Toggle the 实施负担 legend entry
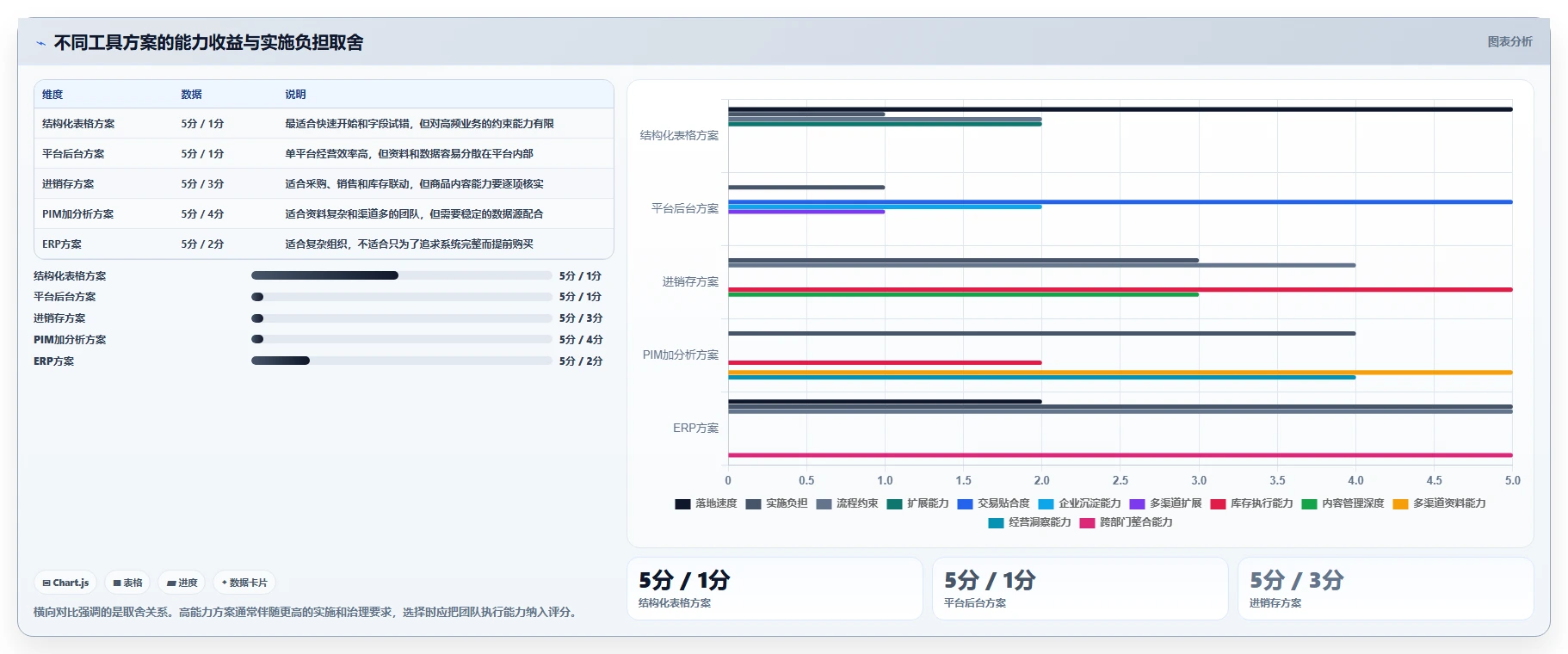The image size is (1568, 654). pyautogui.click(x=776, y=503)
